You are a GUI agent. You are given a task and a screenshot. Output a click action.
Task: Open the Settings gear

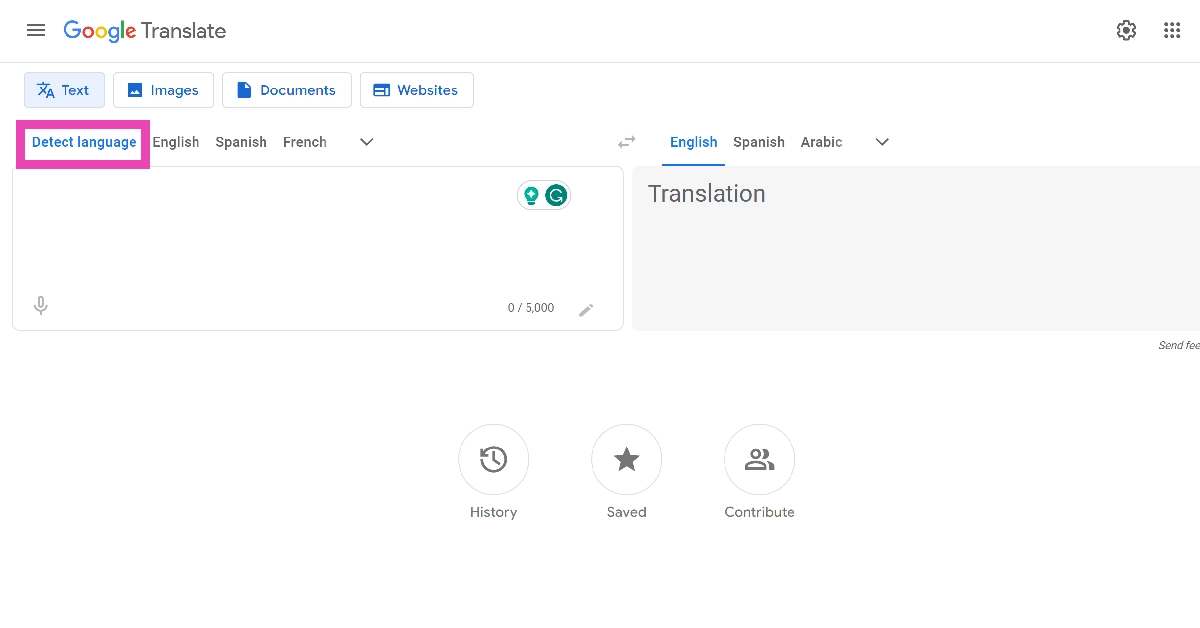[1126, 30]
